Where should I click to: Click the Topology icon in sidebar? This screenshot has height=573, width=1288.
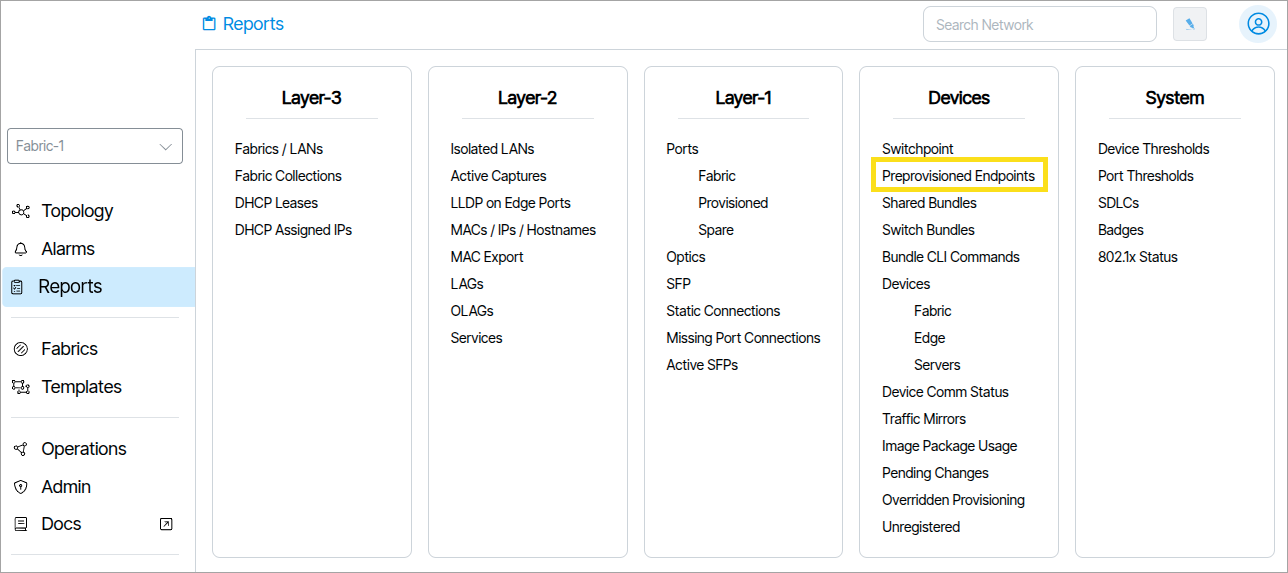pyautogui.click(x=20, y=211)
